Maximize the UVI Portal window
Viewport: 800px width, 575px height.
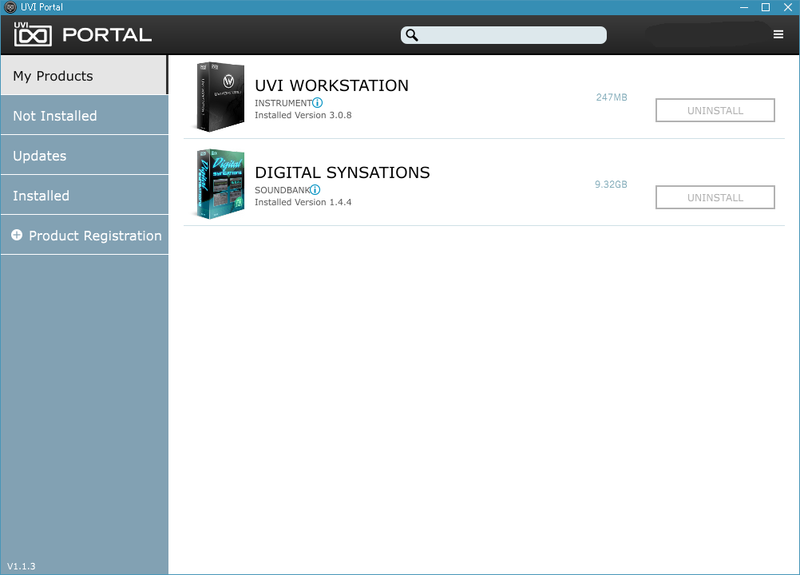point(766,7)
